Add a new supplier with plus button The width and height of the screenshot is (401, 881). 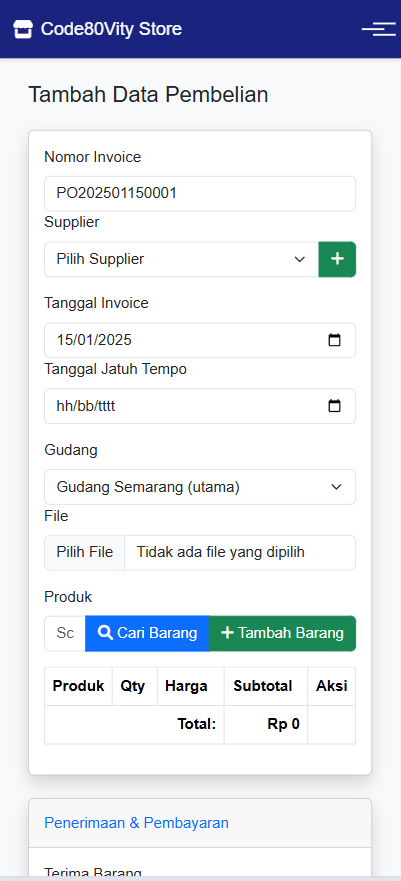tap(337, 259)
